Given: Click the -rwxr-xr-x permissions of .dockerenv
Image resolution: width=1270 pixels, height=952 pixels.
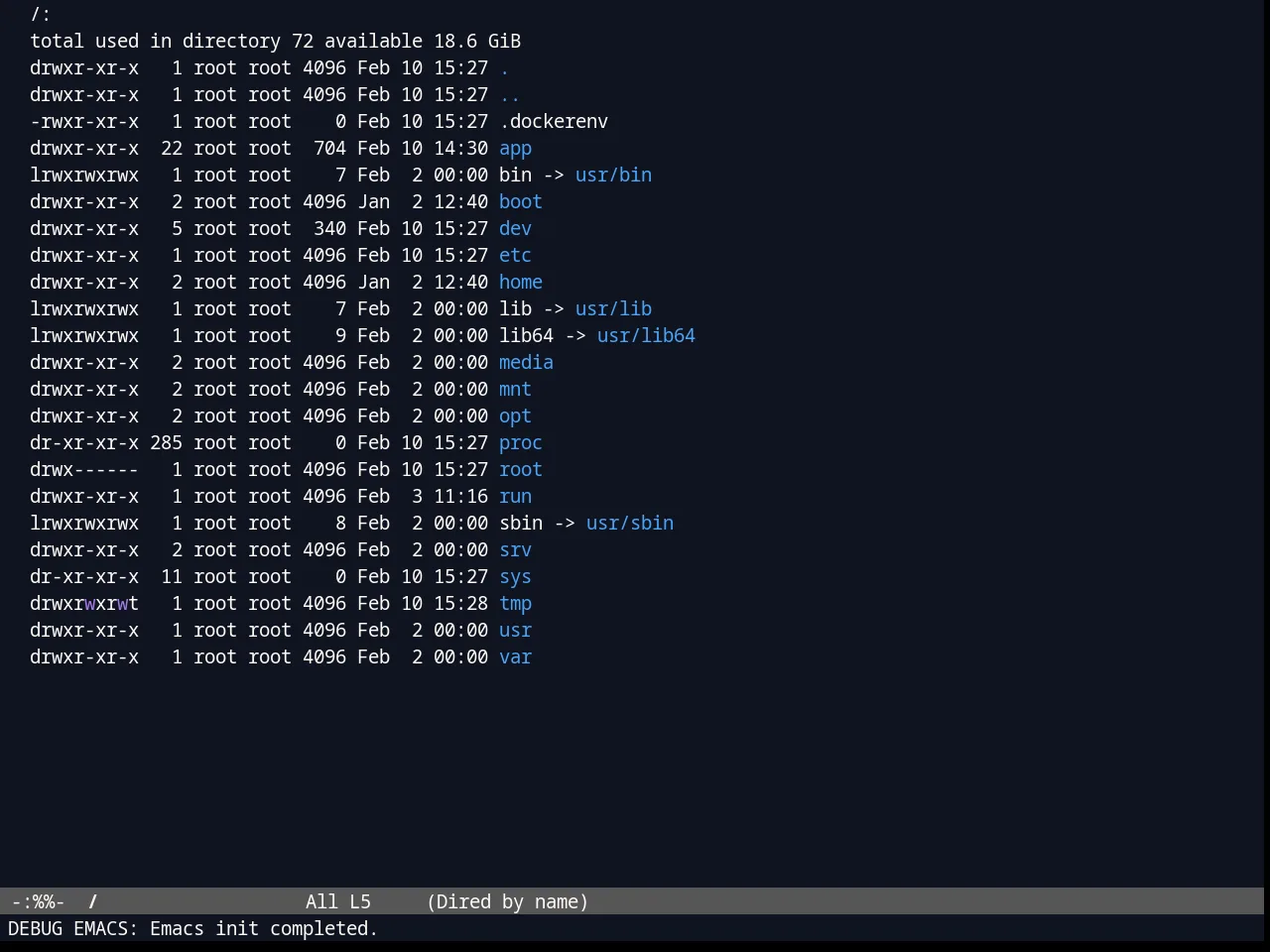Looking at the screenshot, I should coord(84,121).
